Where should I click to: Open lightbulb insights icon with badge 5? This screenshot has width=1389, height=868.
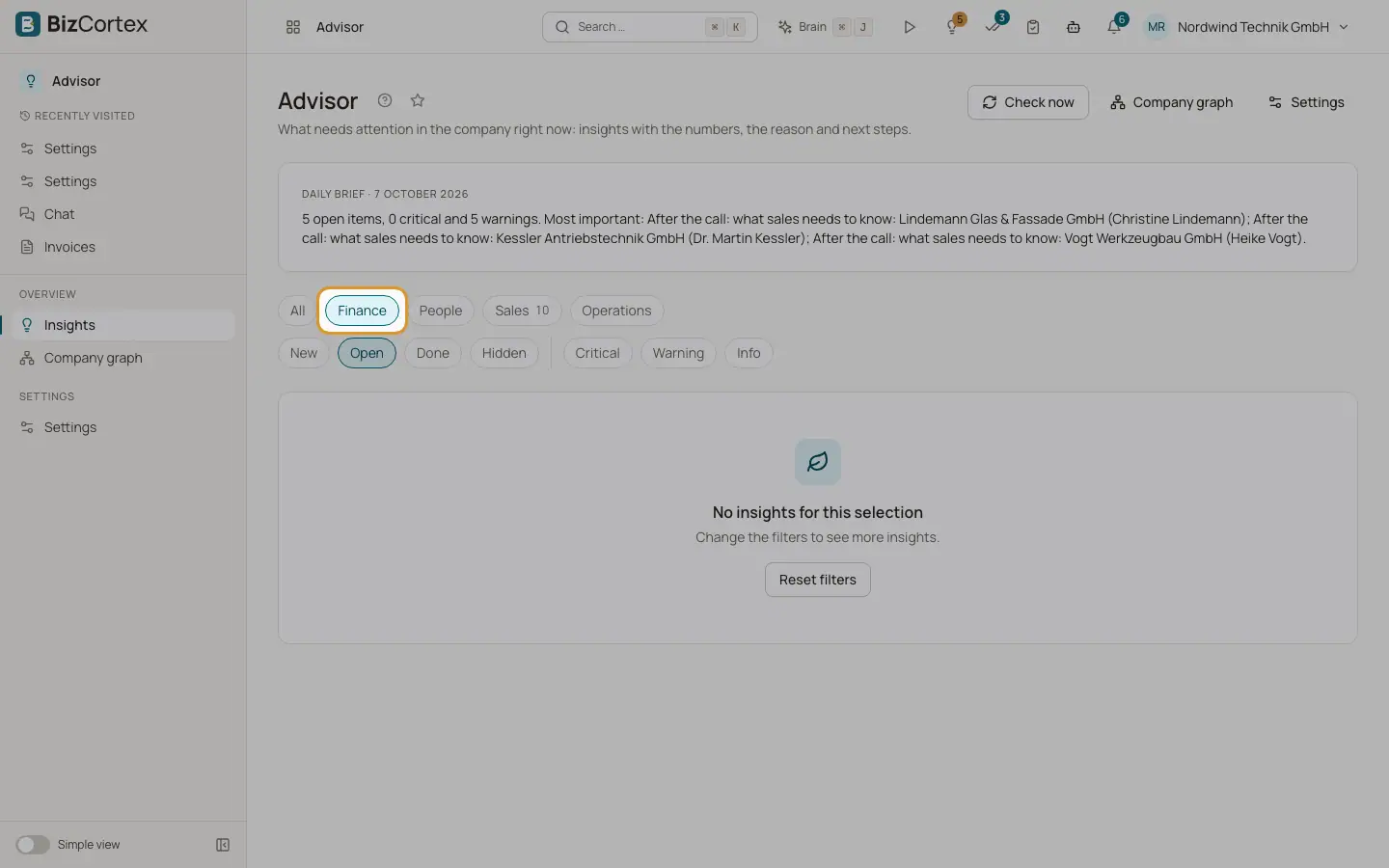[953, 26]
